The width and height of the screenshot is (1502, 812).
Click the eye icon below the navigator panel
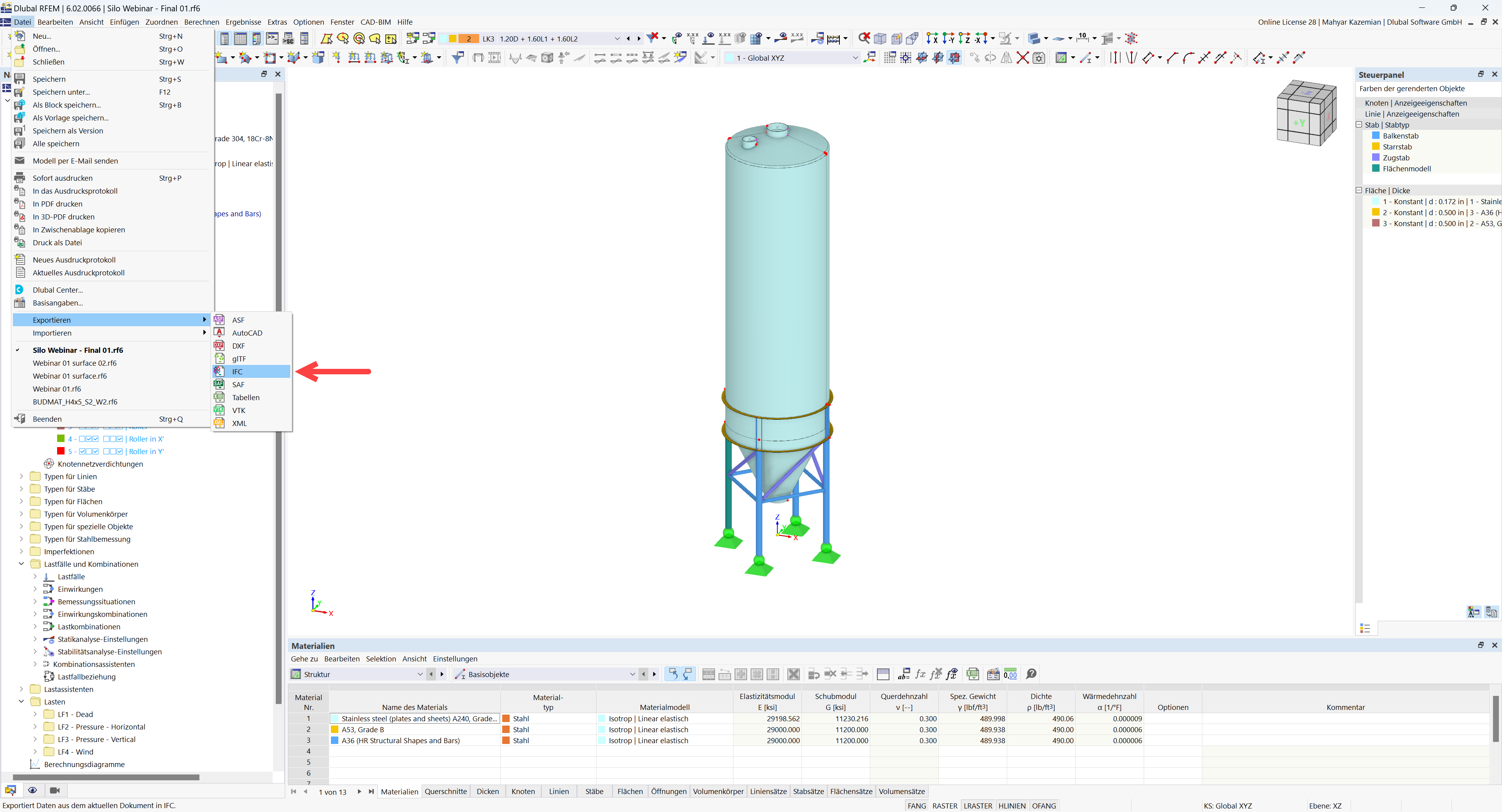point(32,790)
